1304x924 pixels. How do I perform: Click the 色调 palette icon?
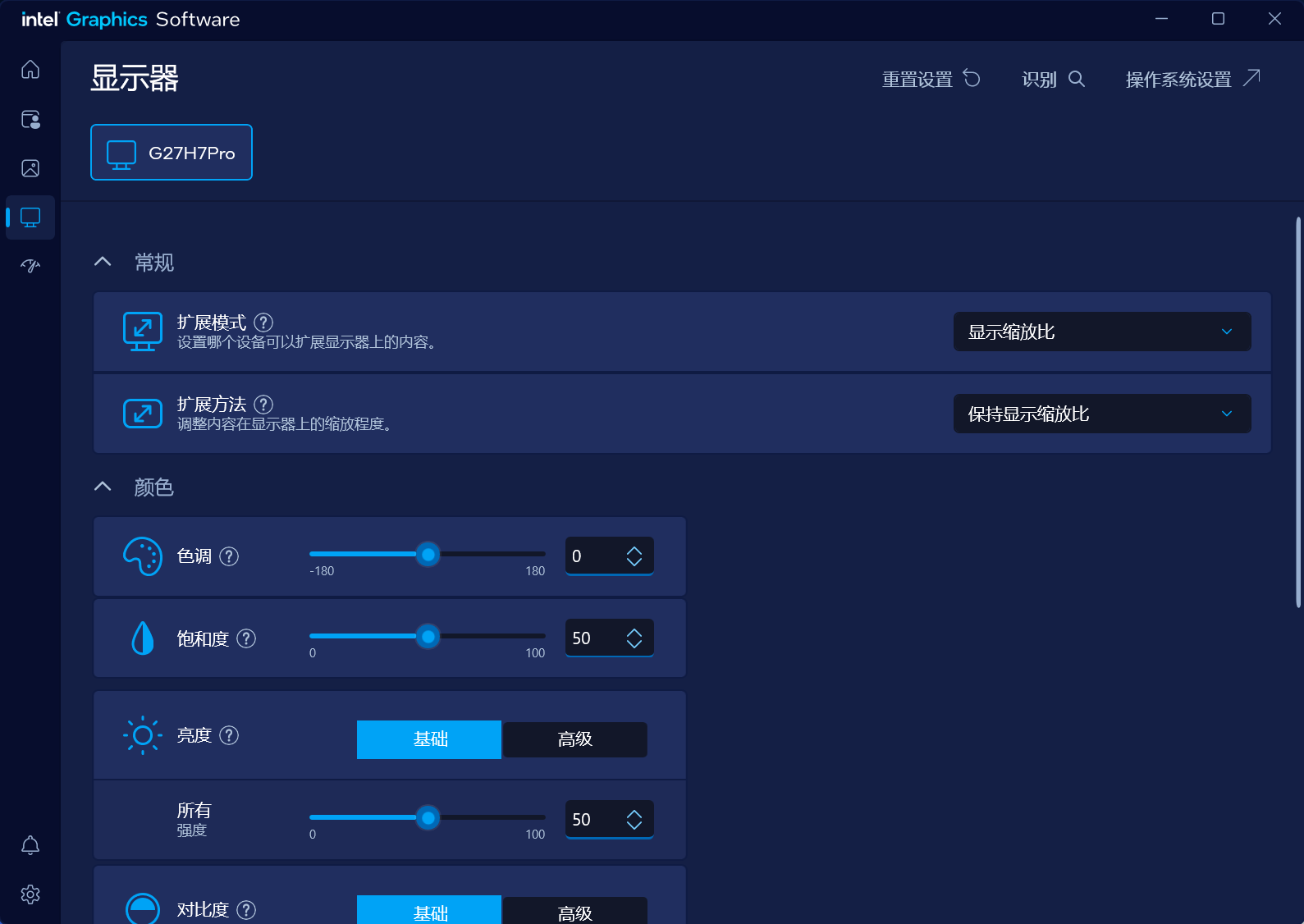(143, 556)
